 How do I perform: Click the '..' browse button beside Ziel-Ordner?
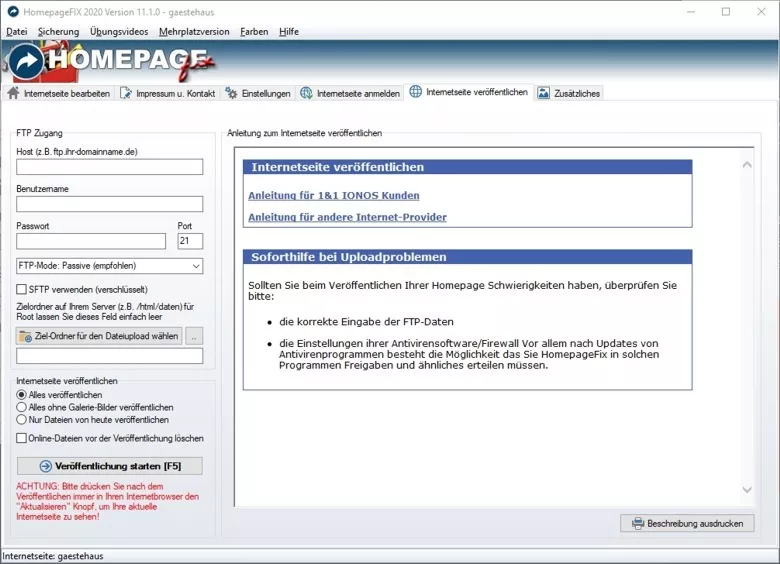(x=194, y=337)
